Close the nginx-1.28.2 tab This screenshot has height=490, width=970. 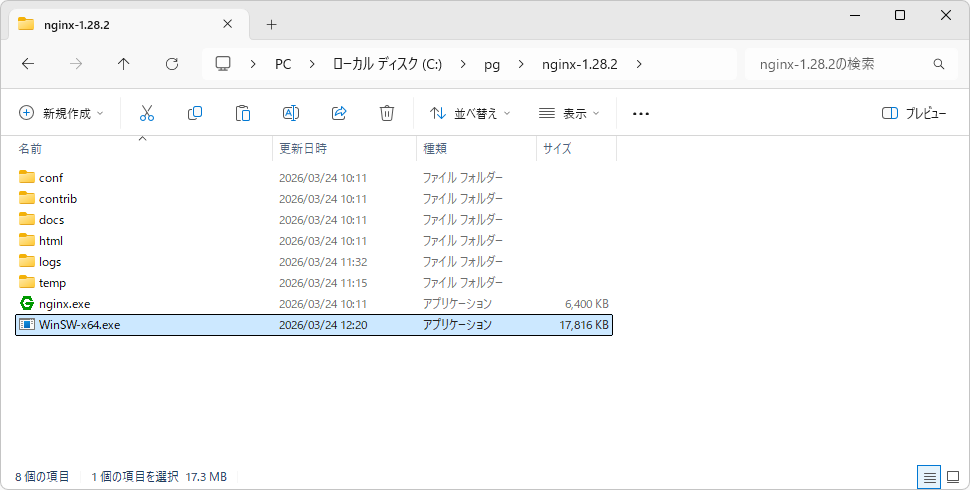[227, 24]
